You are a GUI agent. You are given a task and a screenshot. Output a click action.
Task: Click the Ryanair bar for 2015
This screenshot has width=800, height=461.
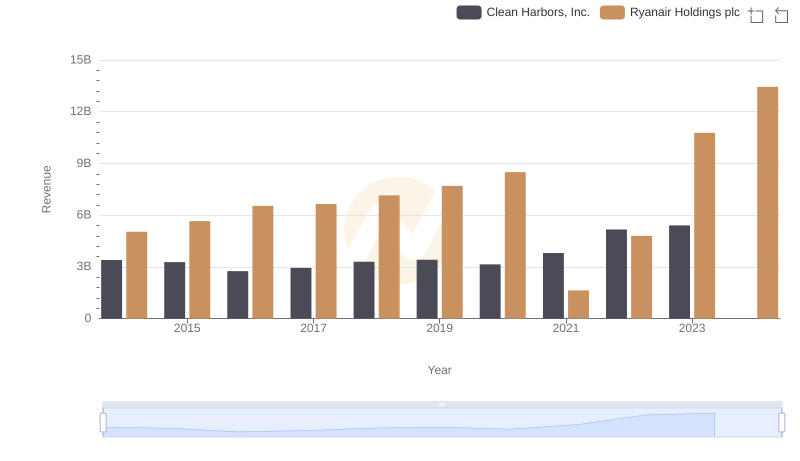click(199, 270)
